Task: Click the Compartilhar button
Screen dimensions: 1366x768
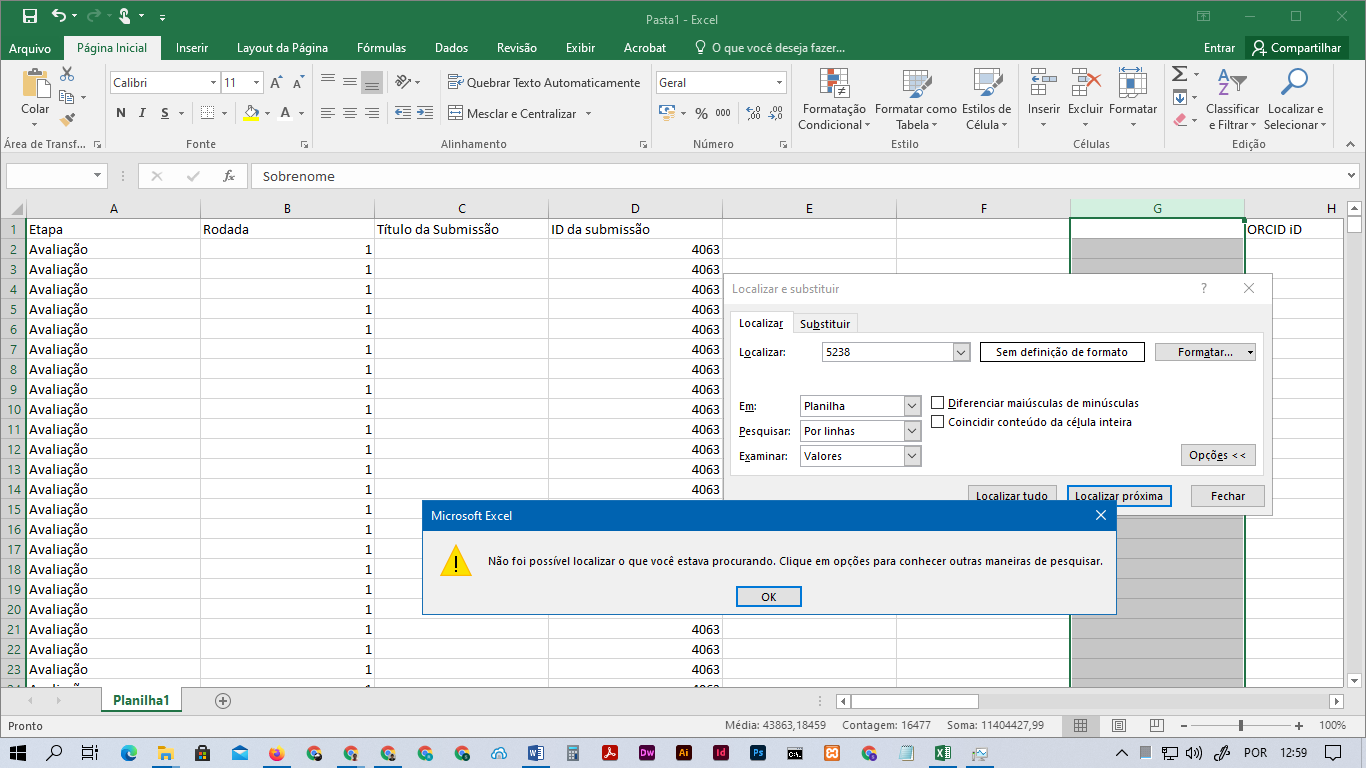Action: (x=1297, y=48)
